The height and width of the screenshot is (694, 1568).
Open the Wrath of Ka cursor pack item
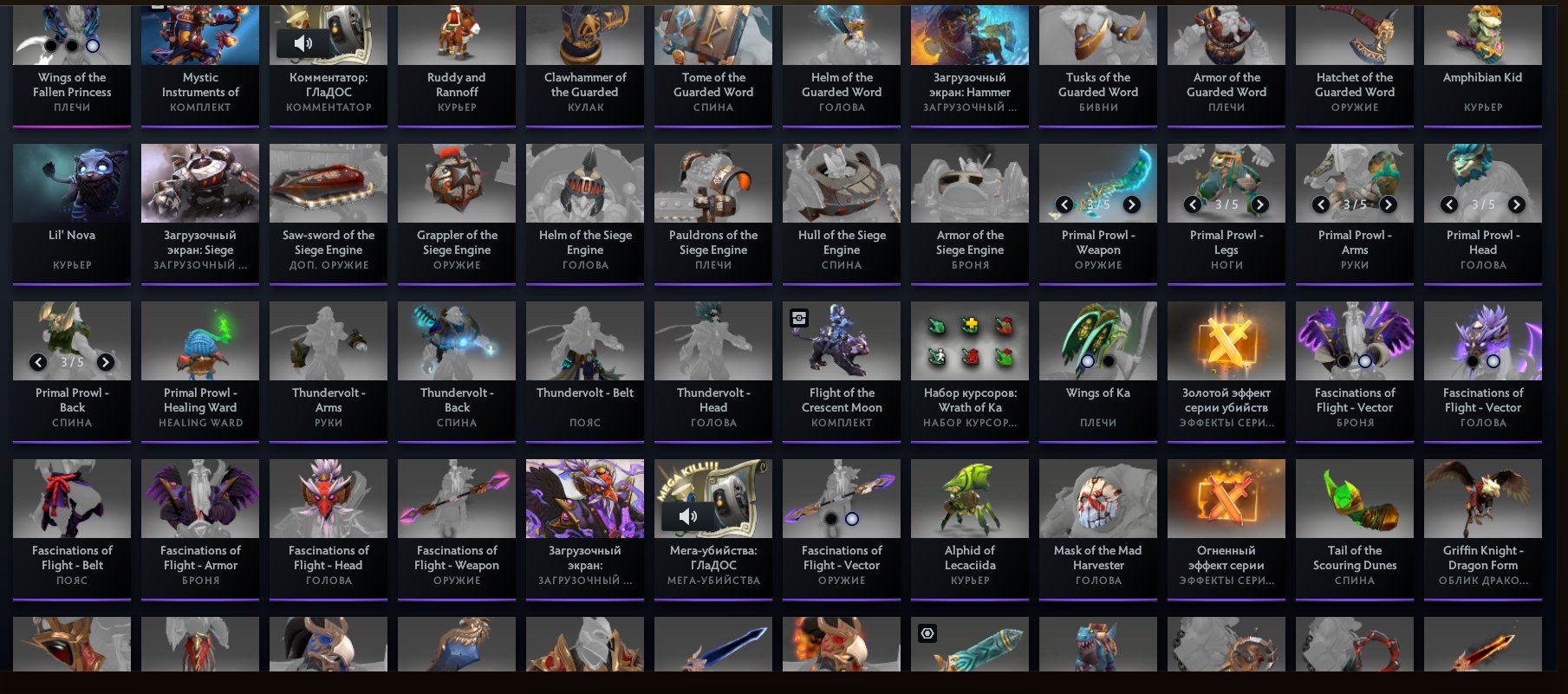(x=970, y=372)
